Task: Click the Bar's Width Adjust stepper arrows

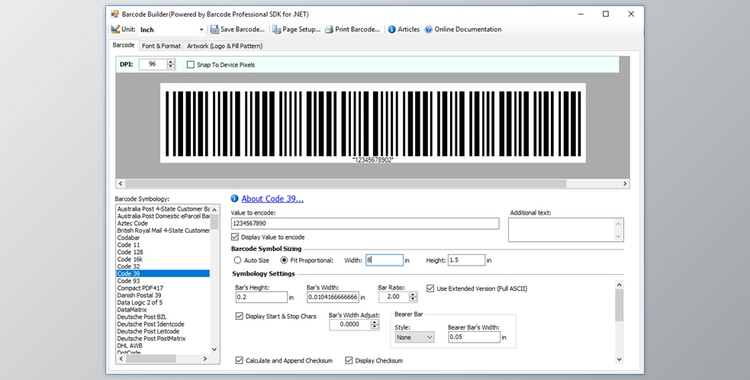Action: click(375, 324)
